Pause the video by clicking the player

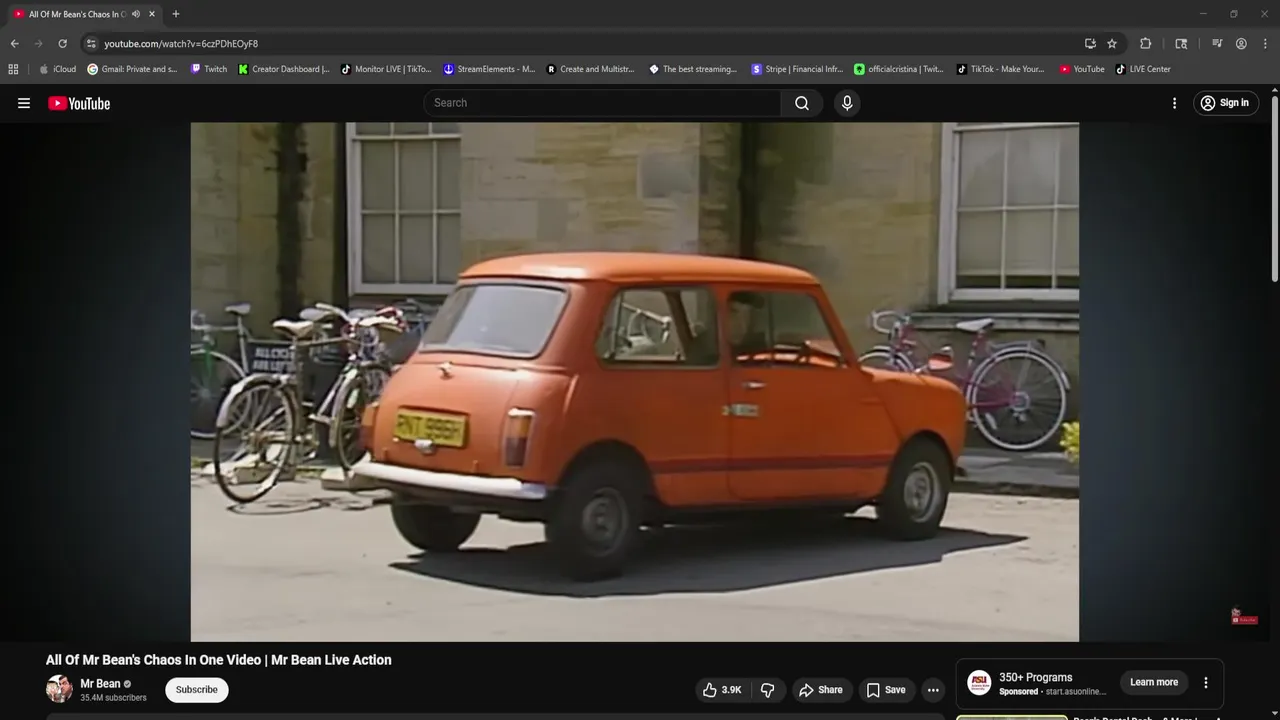[x=635, y=382]
